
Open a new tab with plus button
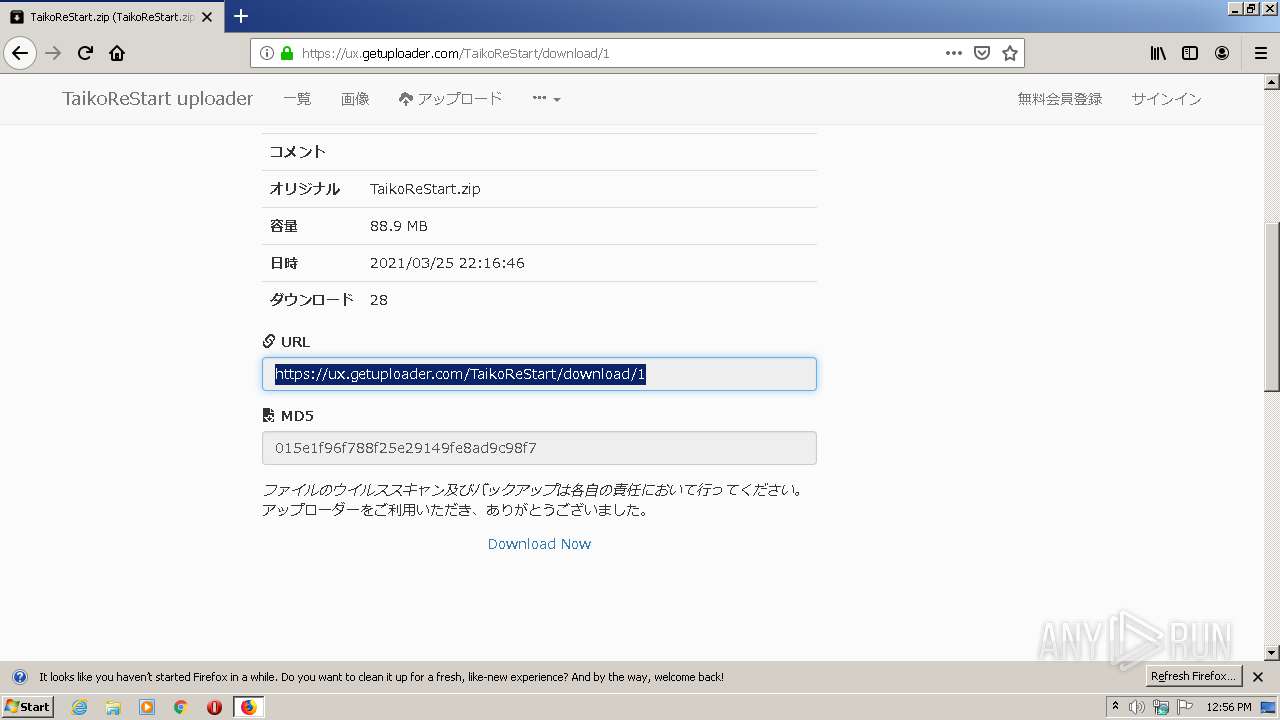click(x=240, y=16)
